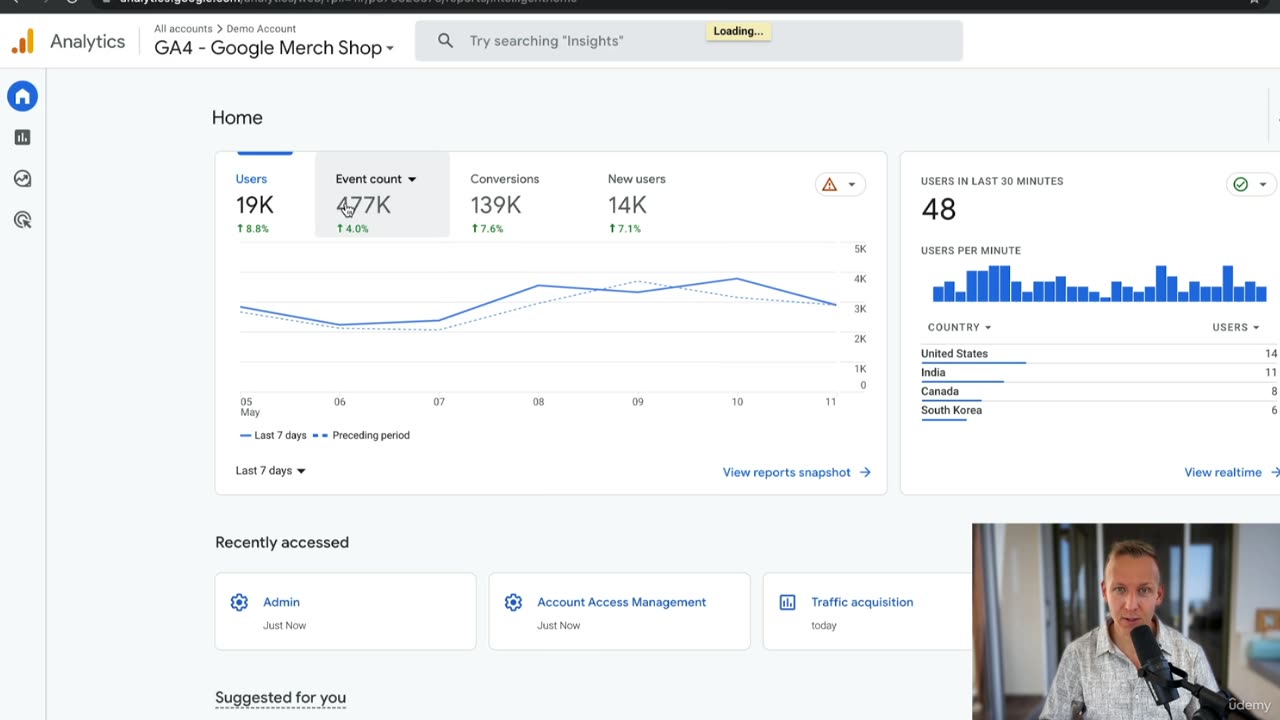Expand the warning indicator dropdown arrow
The image size is (1280, 720).
pos(852,184)
